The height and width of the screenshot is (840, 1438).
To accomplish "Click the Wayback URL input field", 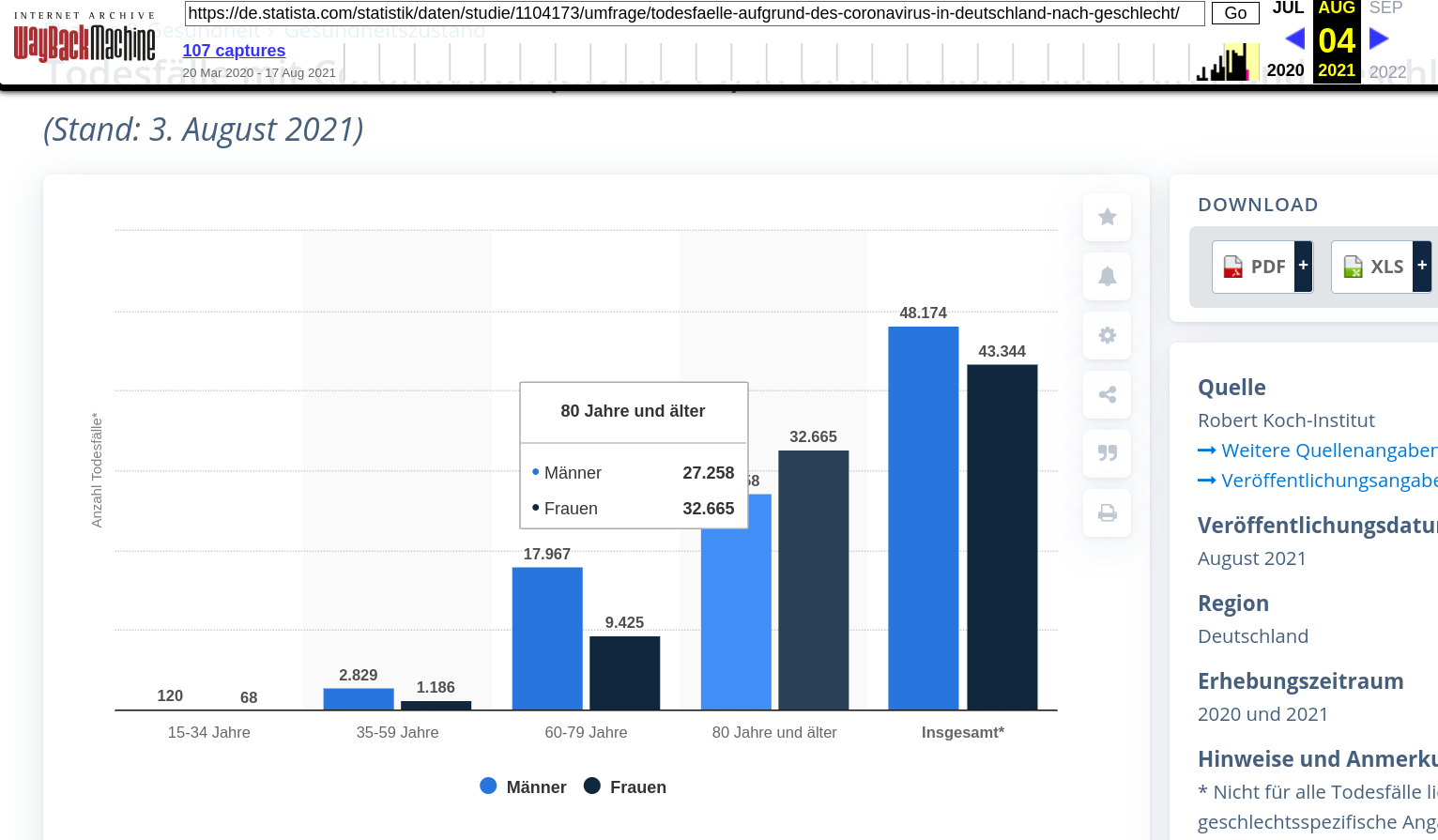I will (x=695, y=13).
